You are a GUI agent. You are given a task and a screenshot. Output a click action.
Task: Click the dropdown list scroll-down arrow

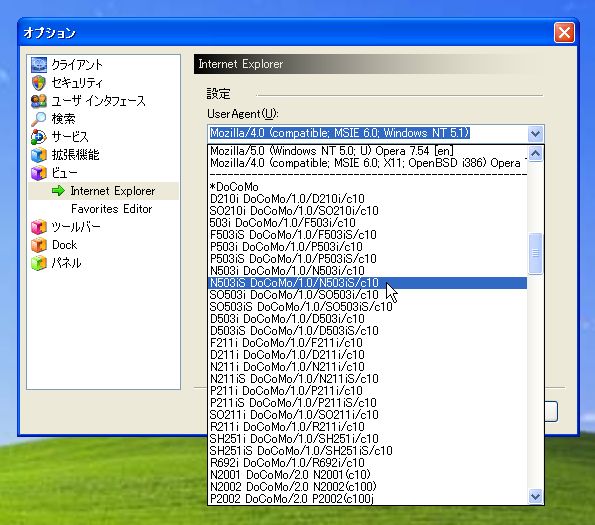[535, 496]
